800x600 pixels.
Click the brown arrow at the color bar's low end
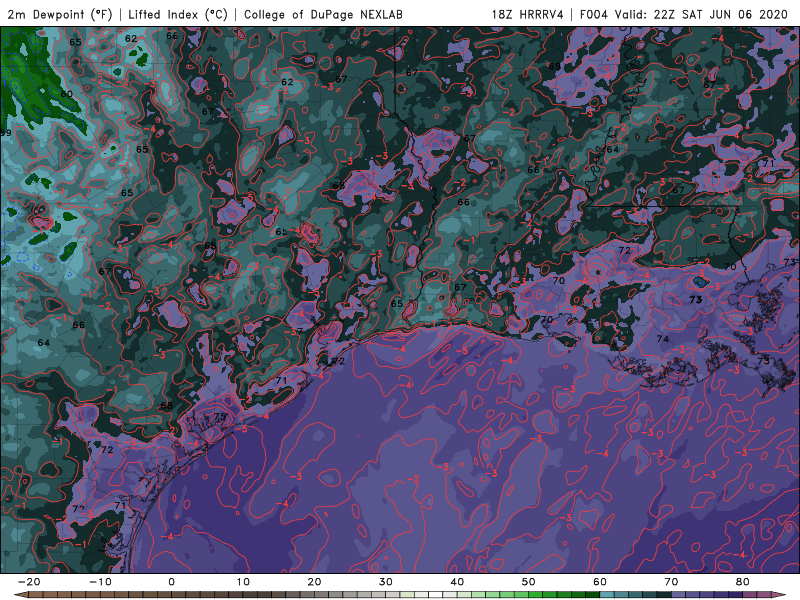pos(20,595)
